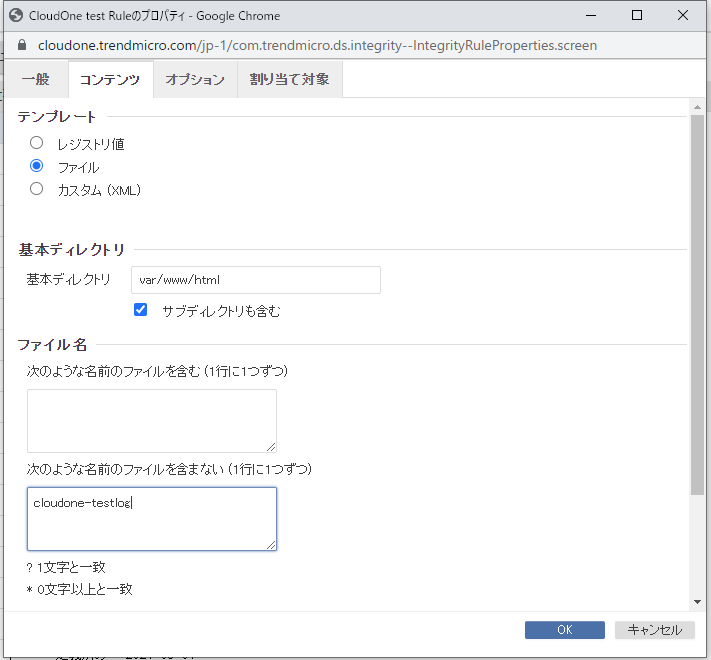Click the vertical scrollbar thumb
Viewport: 711px width, 660px height.
click(697, 305)
